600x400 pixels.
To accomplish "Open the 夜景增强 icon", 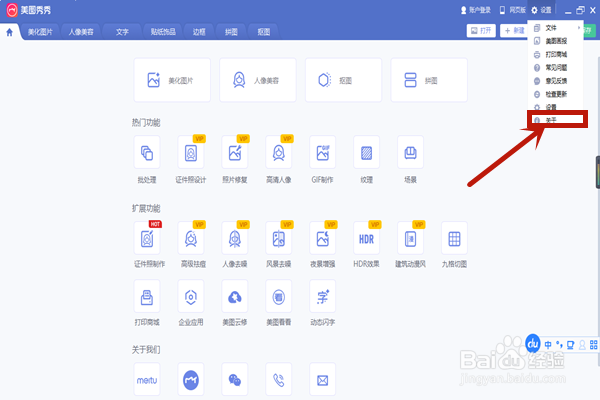I will click(323, 238).
